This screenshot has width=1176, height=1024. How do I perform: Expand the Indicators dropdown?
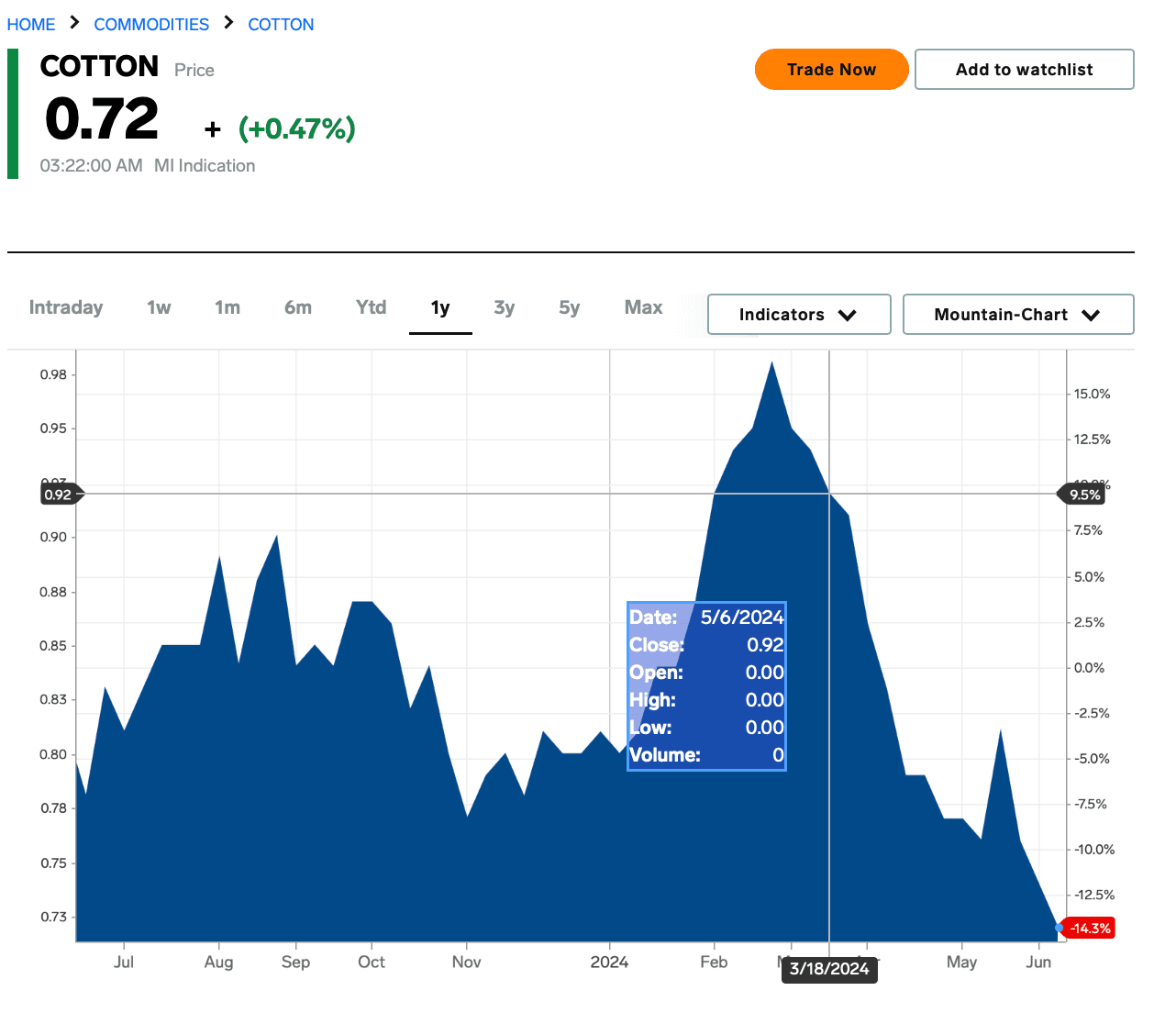798,315
